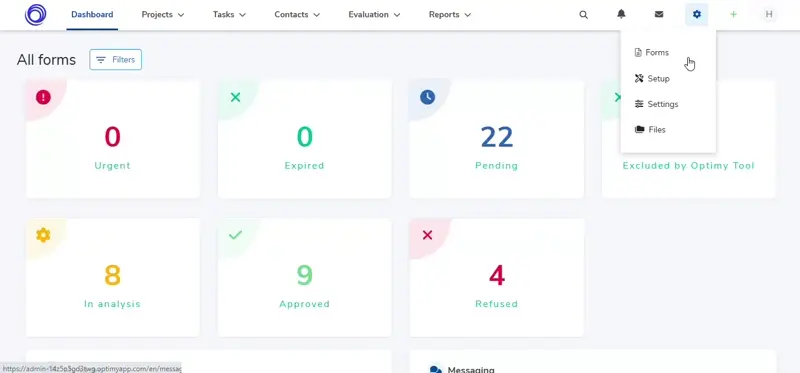Viewport: 800px width, 373px height.
Task: Click the Expired label
Action: click(304, 166)
